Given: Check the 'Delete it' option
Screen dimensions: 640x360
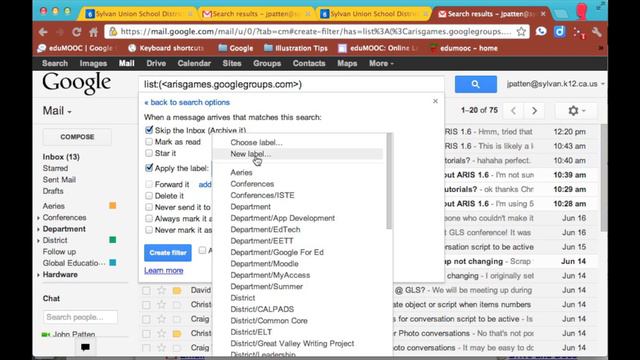Looking at the screenshot, I should [x=149, y=196].
